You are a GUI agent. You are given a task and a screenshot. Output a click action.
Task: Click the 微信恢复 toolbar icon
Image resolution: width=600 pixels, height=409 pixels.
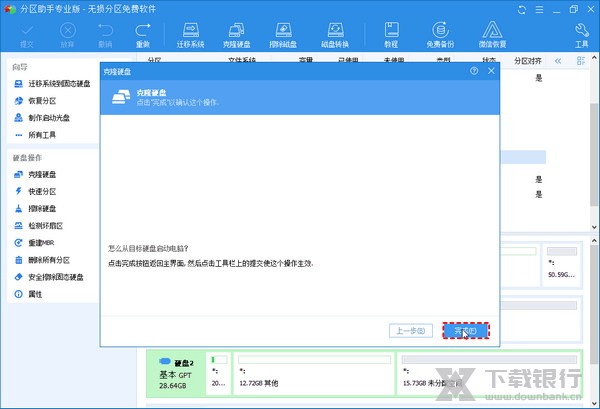[x=492, y=36]
